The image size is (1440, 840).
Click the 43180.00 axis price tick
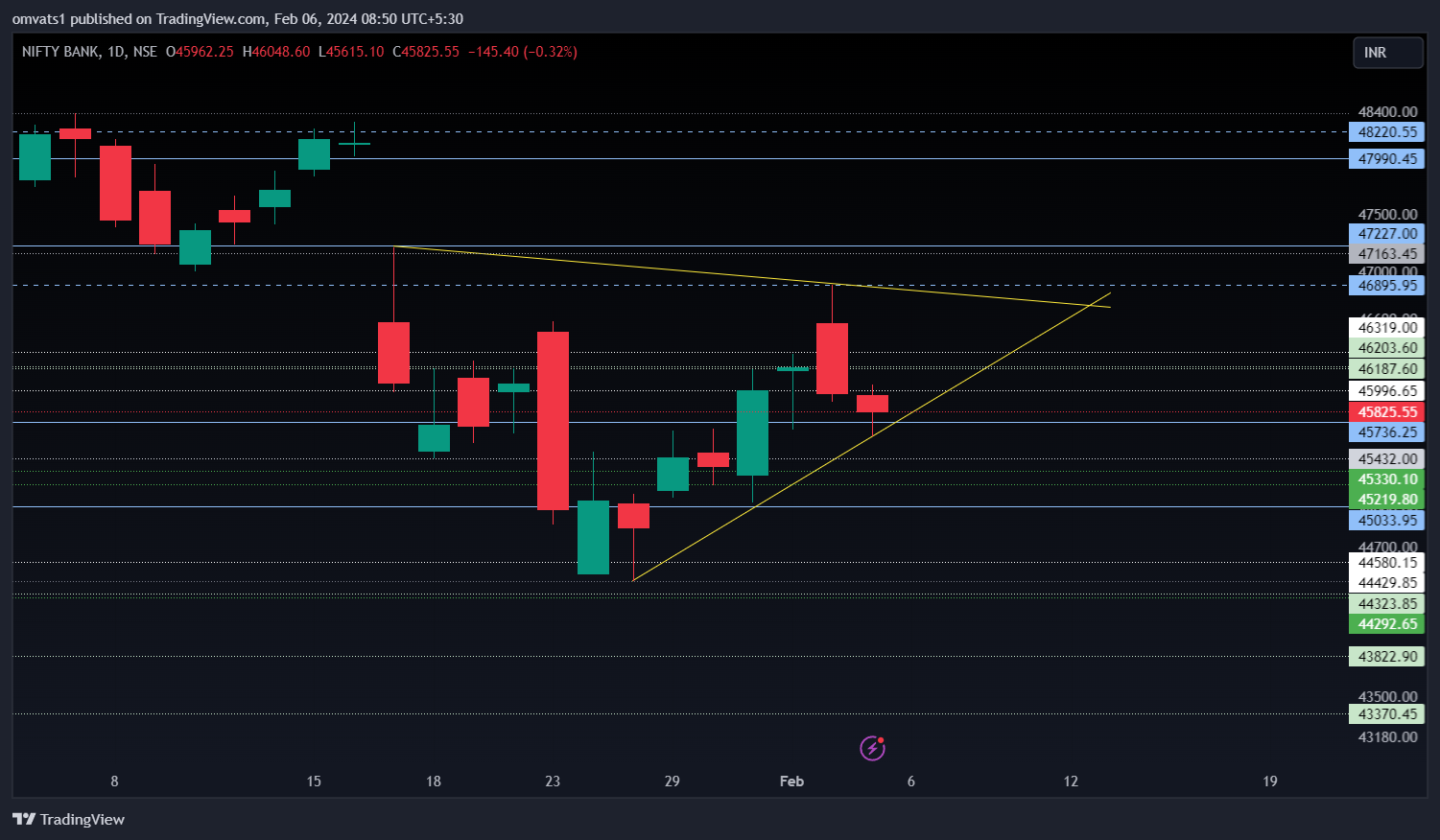pos(1387,737)
